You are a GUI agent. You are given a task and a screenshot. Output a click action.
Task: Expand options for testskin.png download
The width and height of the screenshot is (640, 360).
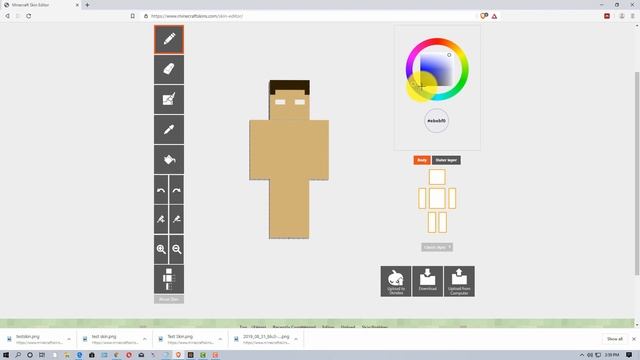tap(69, 339)
